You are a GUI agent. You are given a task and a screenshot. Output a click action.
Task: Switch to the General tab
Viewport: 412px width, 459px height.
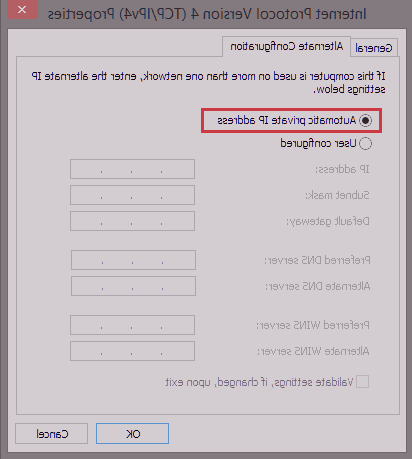point(374,48)
